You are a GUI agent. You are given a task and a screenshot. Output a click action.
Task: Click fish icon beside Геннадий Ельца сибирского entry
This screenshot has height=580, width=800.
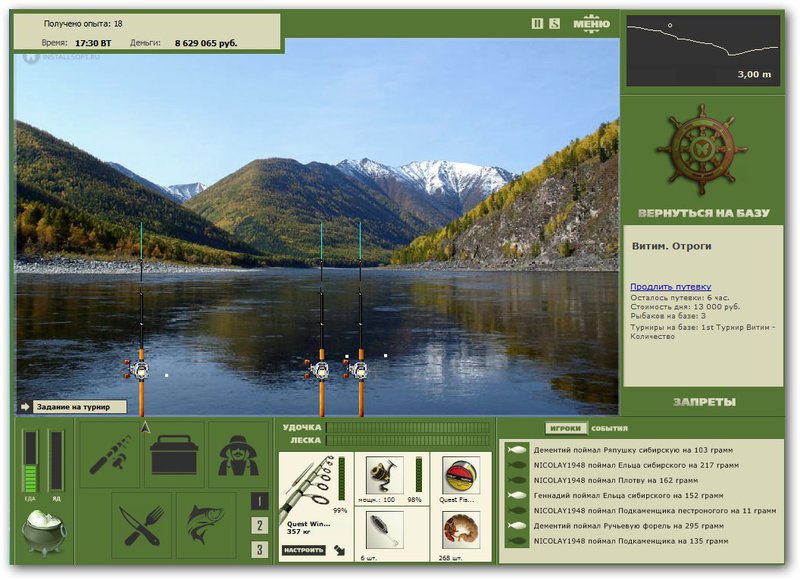516,495
